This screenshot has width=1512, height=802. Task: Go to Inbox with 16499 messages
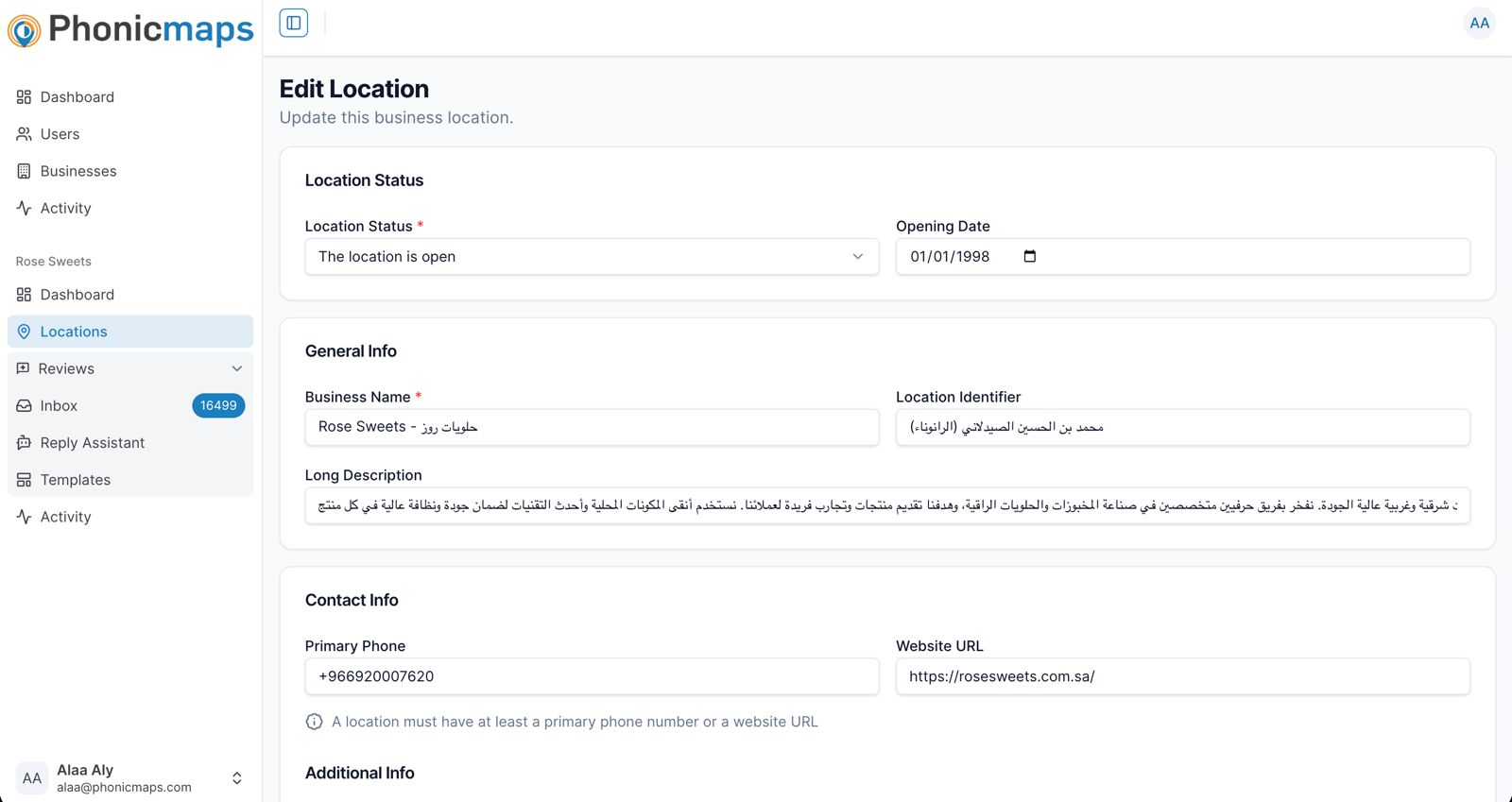pyautogui.click(x=59, y=406)
